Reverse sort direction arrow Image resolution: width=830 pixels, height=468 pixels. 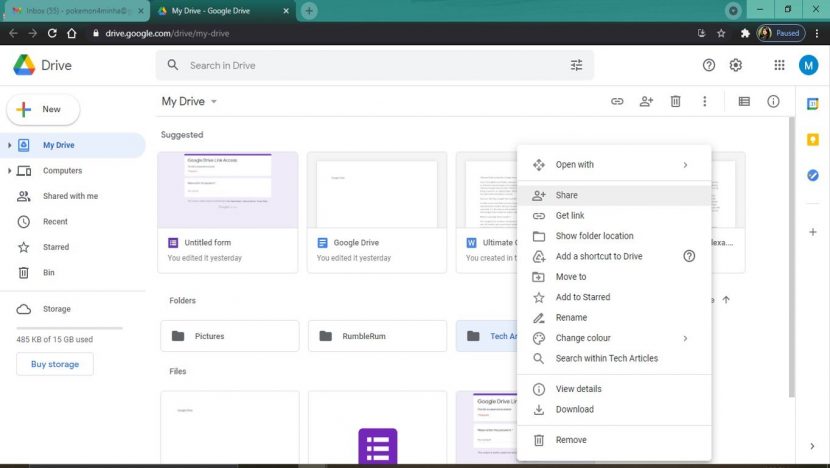pos(726,300)
